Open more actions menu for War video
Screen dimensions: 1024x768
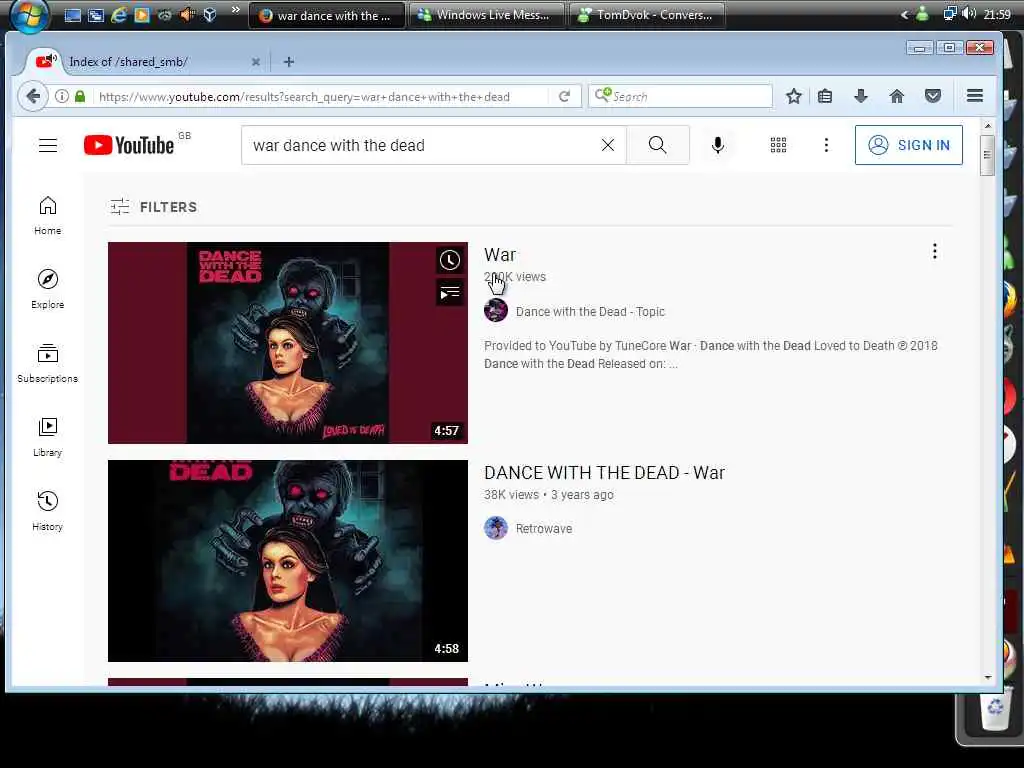coord(935,251)
